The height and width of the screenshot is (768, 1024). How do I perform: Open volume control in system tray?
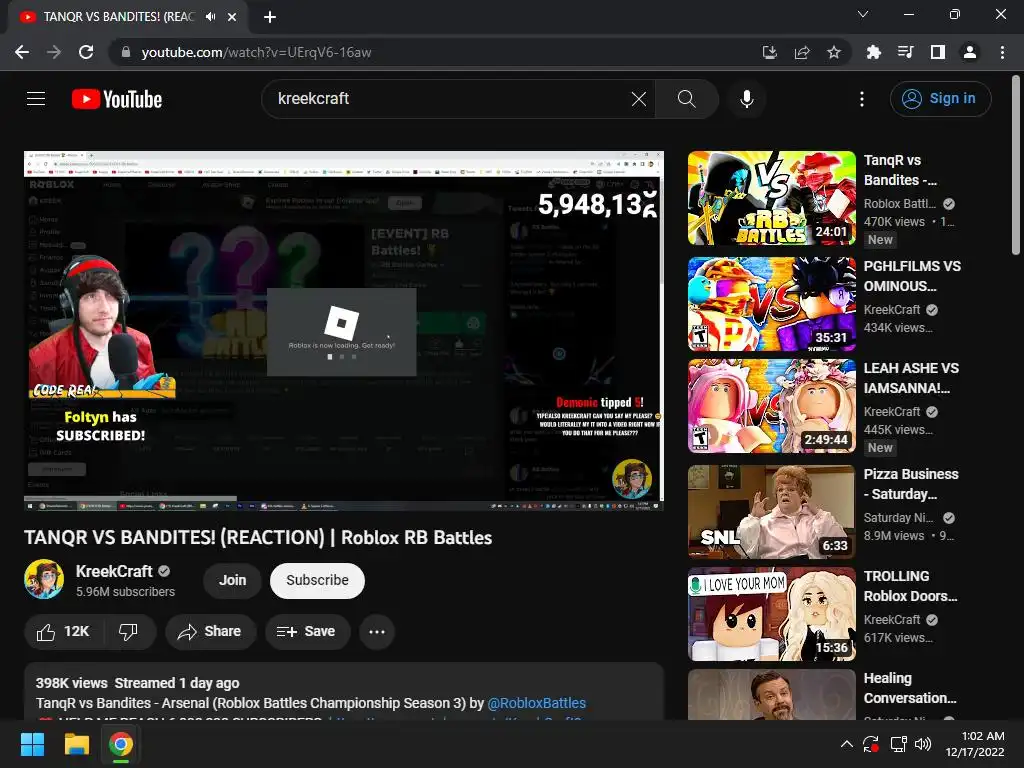point(923,744)
